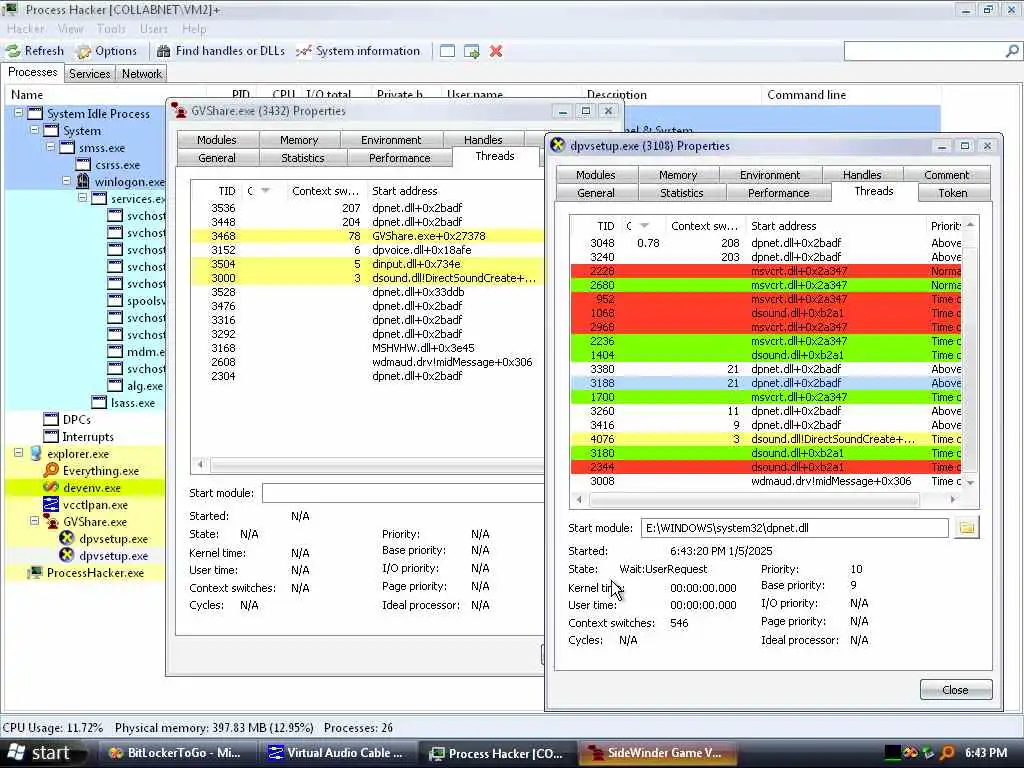The height and width of the screenshot is (768, 1024).
Task: Collapse the smss.exe tree node
Action: (x=51, y=147)
